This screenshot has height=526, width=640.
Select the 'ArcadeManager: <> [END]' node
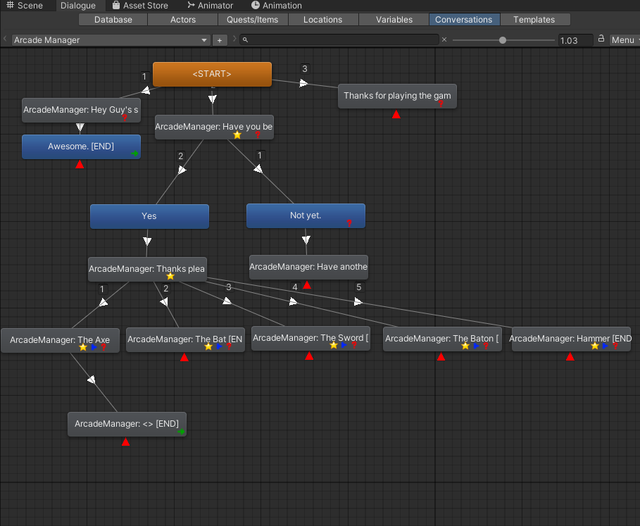pyautogui.click(x=127, y=424)
